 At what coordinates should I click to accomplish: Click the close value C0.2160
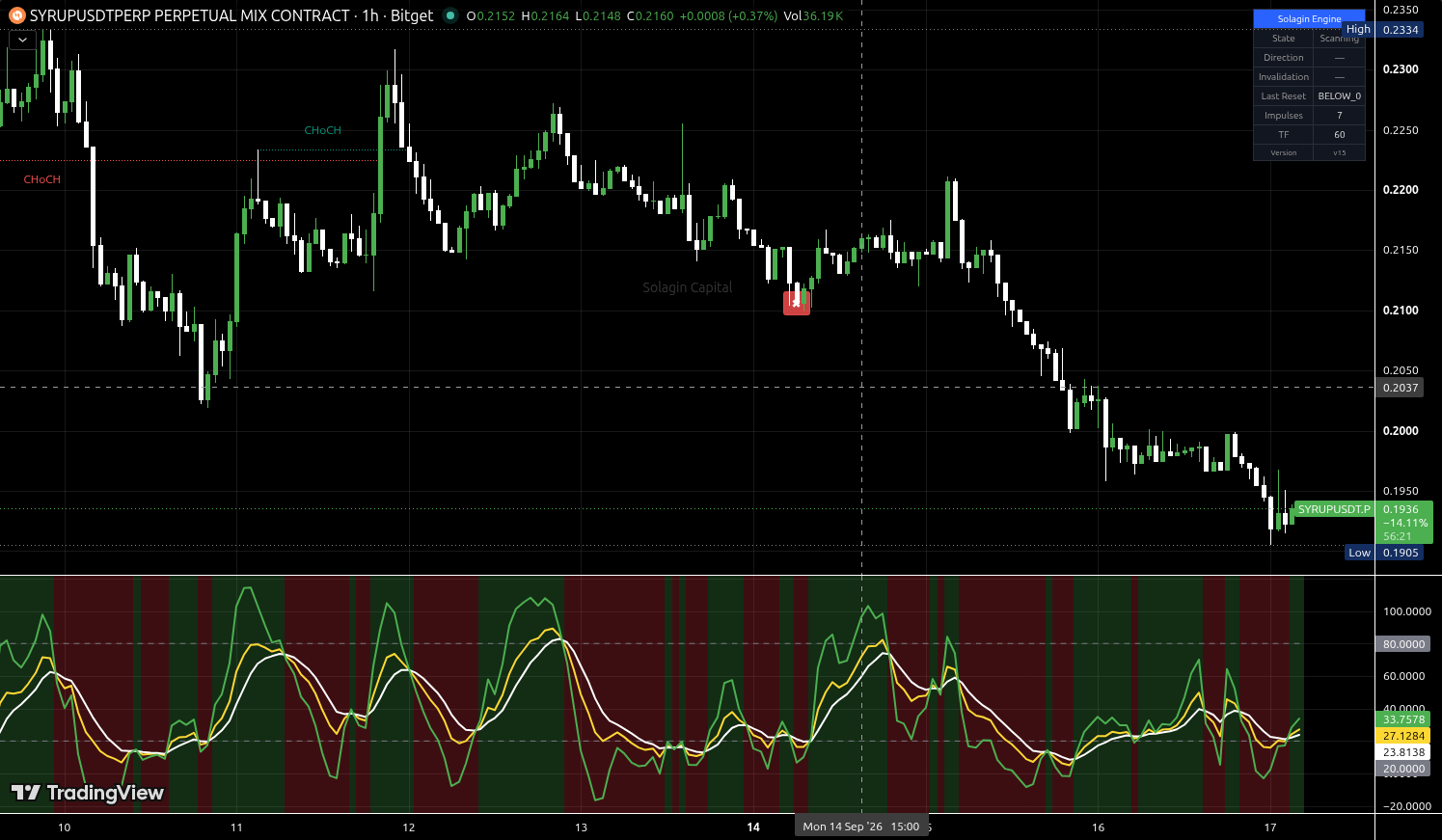click(x=649, y=15)
